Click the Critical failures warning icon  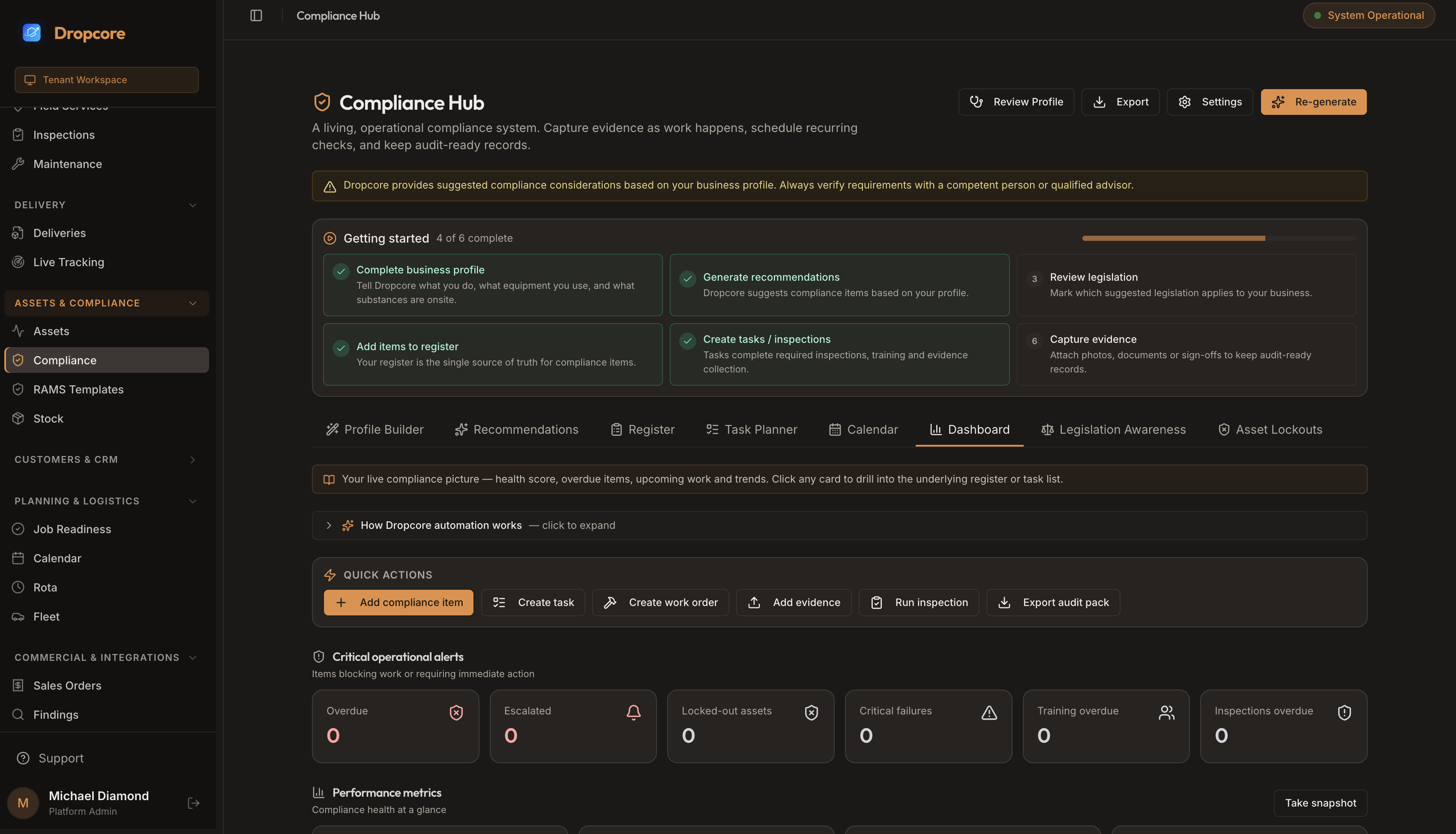tap(989, 712)
